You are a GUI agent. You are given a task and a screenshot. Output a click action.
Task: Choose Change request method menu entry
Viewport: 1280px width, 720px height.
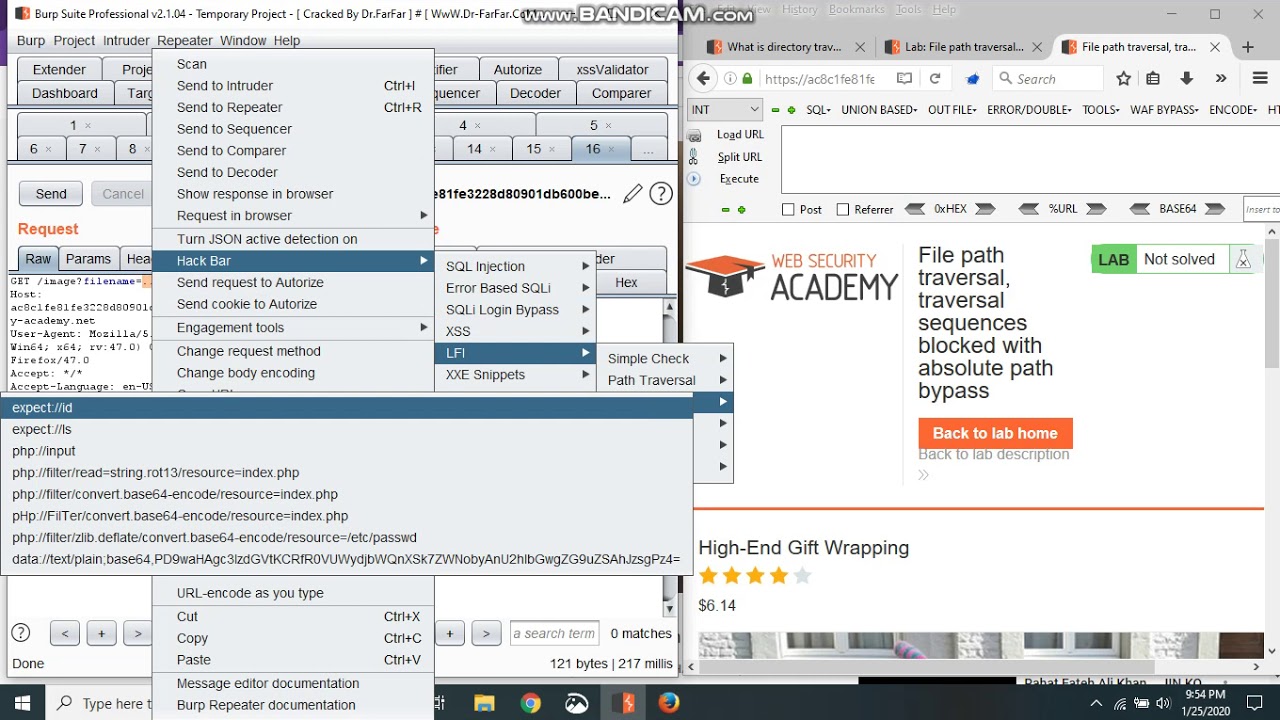point(293,351)
